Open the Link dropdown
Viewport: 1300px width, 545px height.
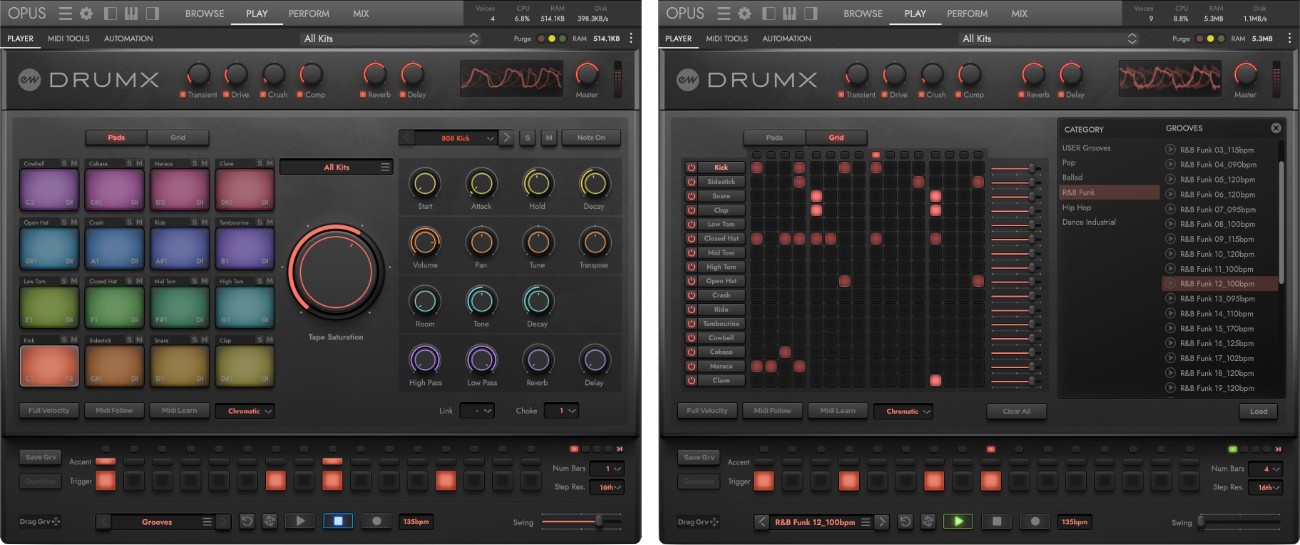(x=477, y=411)
